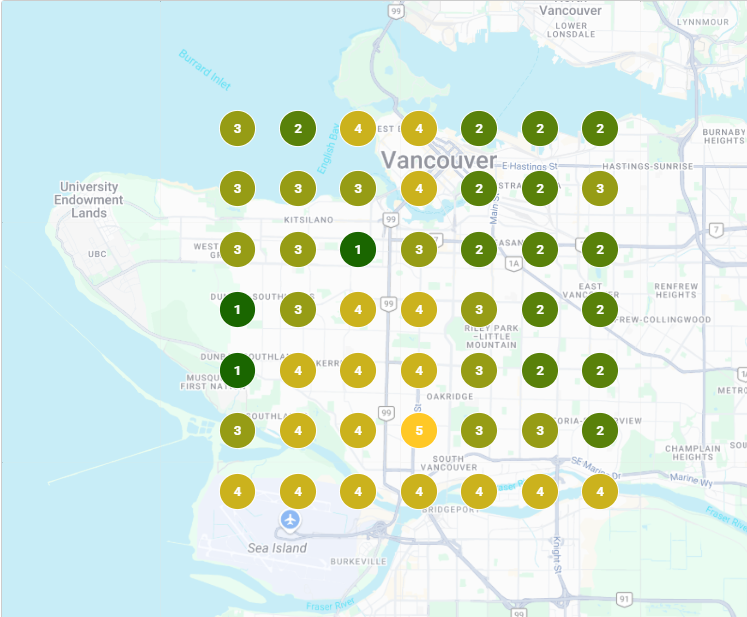Click the 4 marker directly above Vancouver label
The width and height of the screenshot is (747, 617).
coord(419,129)
